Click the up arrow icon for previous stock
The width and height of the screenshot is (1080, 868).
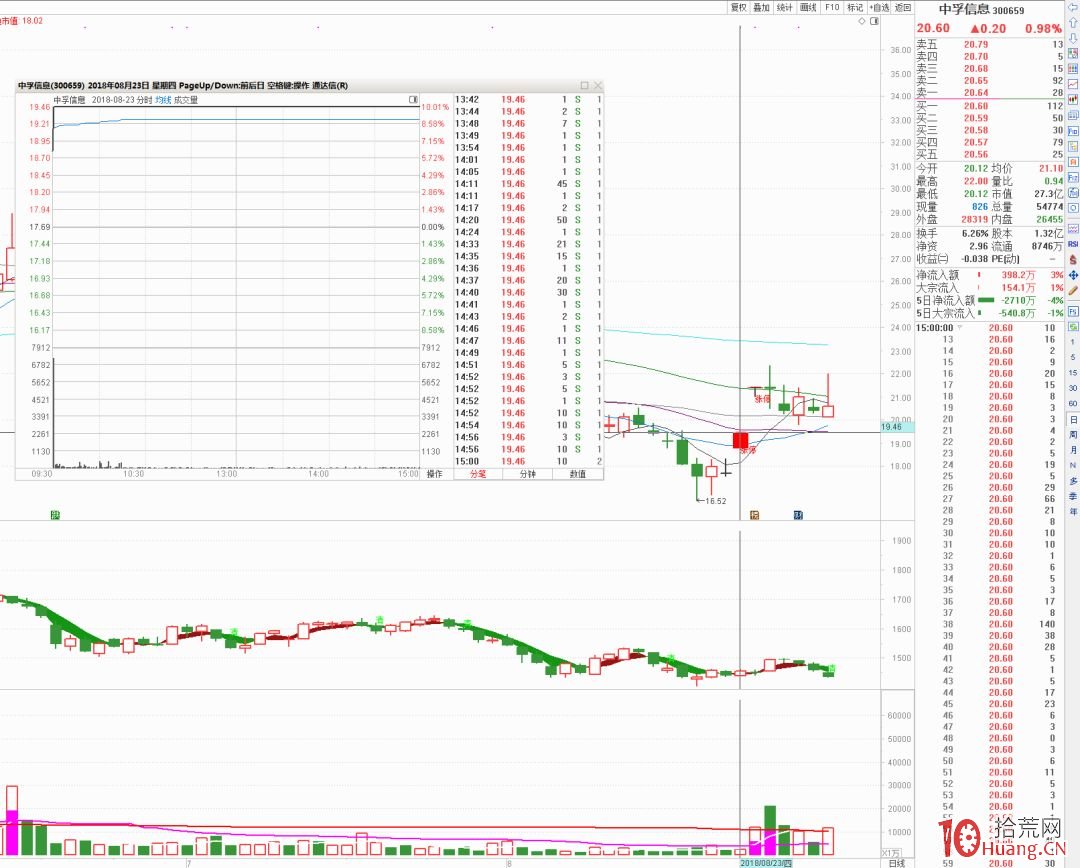(x=1073, y=23)
